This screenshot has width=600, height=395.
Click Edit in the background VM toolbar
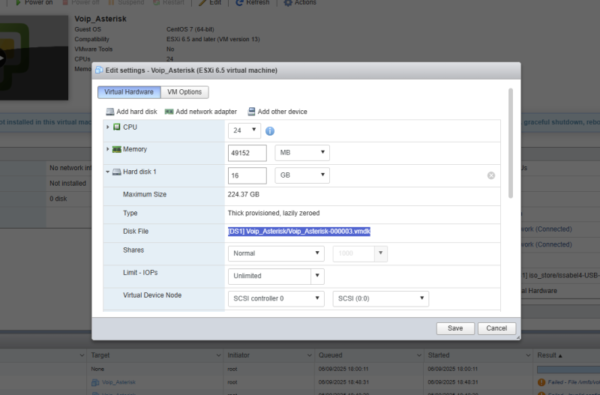(210, 2)
